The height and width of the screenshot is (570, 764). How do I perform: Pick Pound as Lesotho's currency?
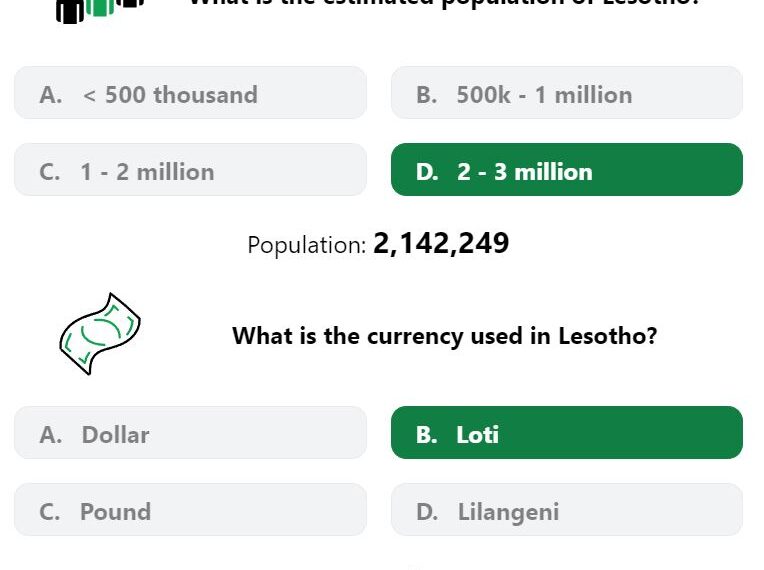[190, 510]
